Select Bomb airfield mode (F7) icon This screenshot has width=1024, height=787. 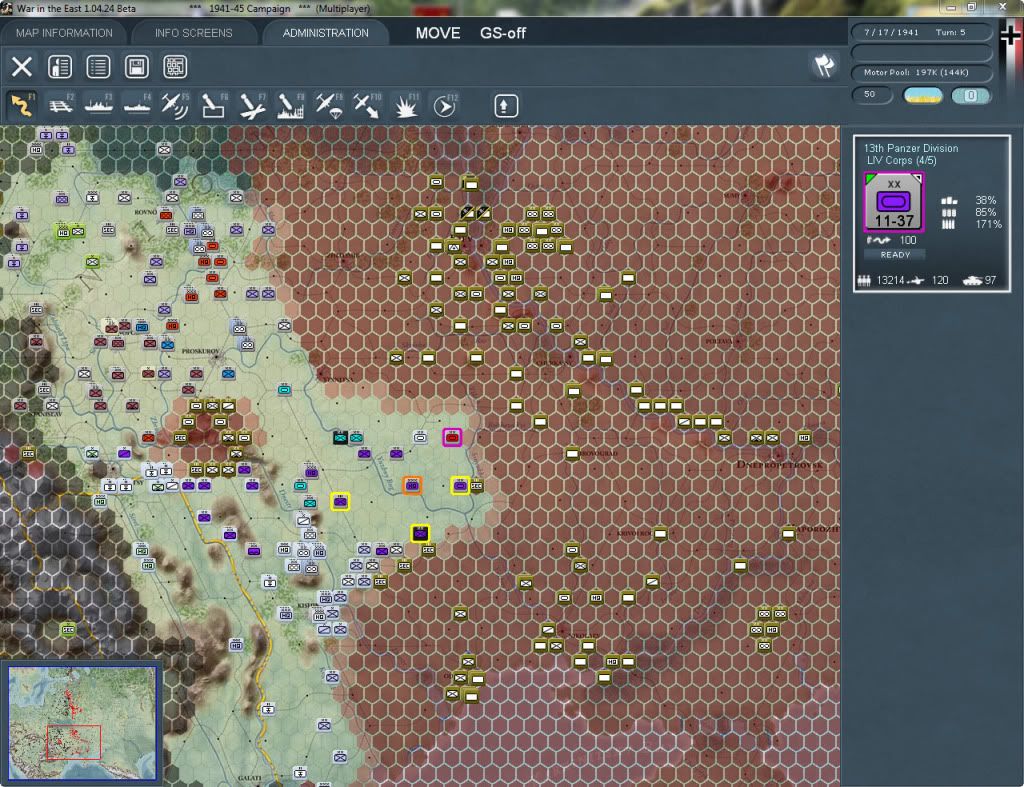pyautogui.click(x=251, y=105)
